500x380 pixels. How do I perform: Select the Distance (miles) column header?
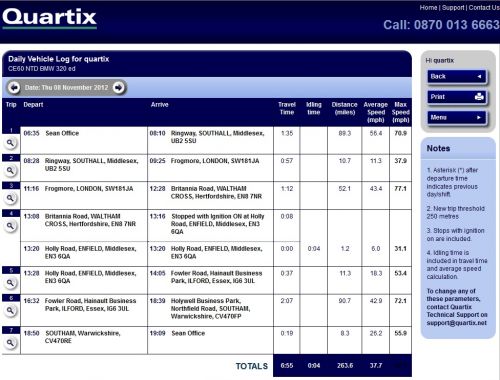tap(344, 109)
